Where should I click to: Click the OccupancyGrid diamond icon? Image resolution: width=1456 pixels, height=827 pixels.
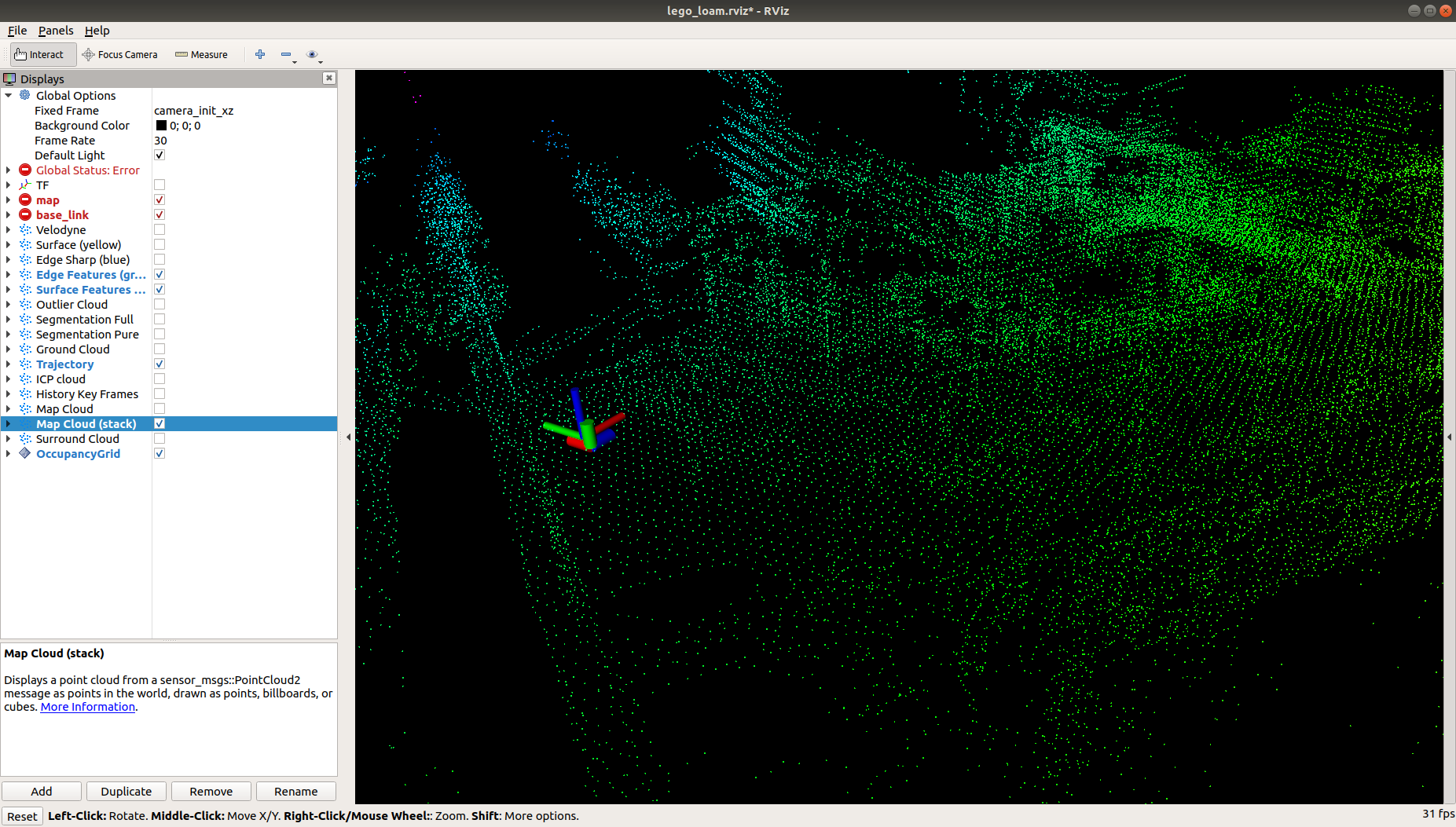(25, 453)
